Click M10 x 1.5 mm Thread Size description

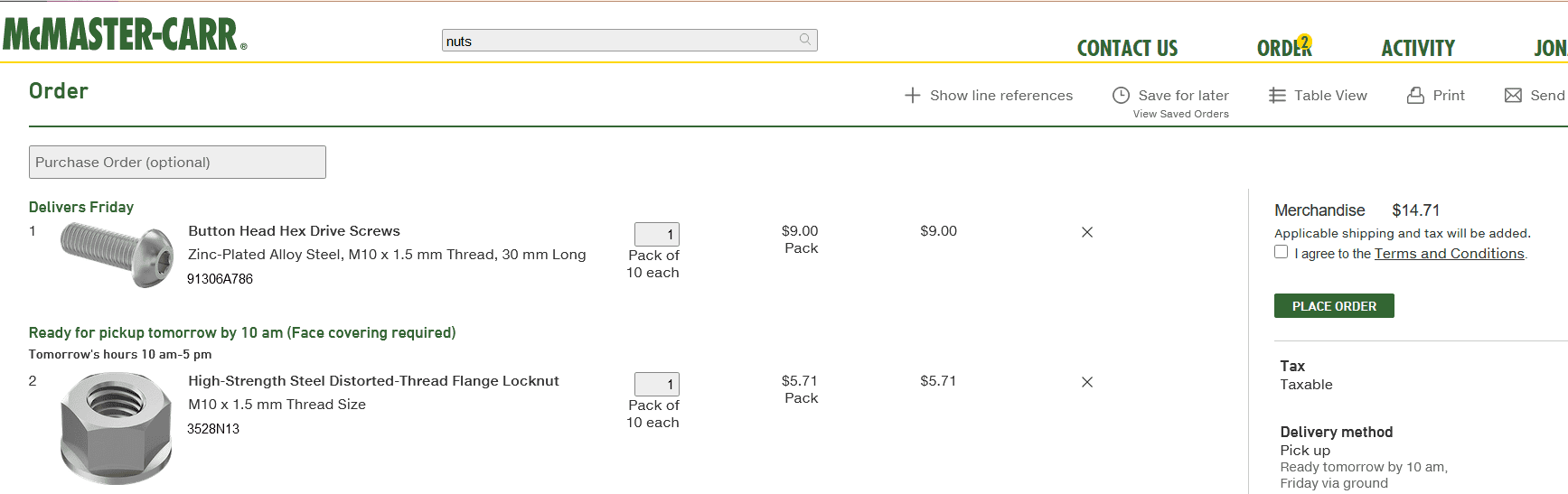click(277, 405)
